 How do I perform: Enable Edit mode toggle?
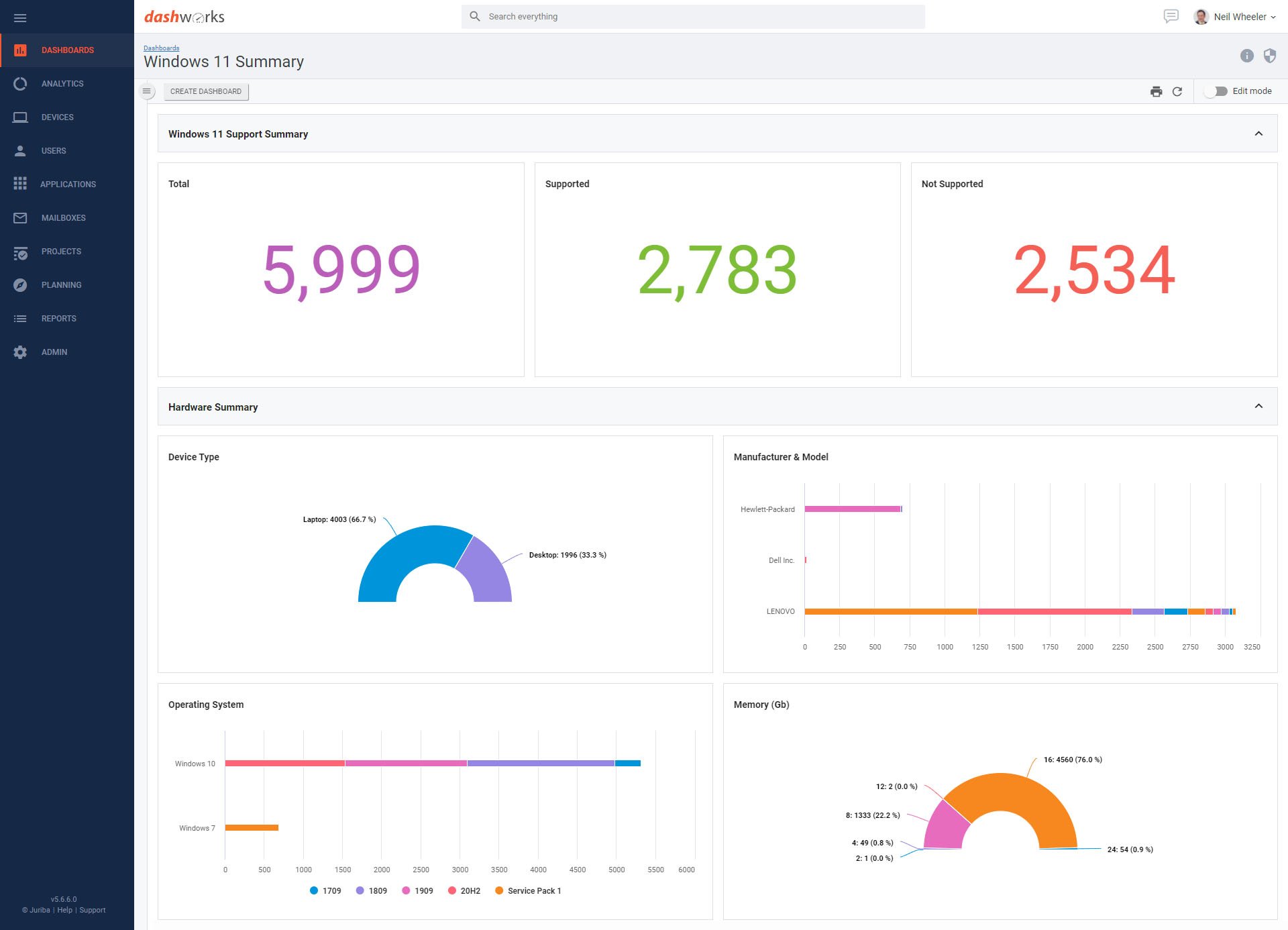pos(1216,91)
